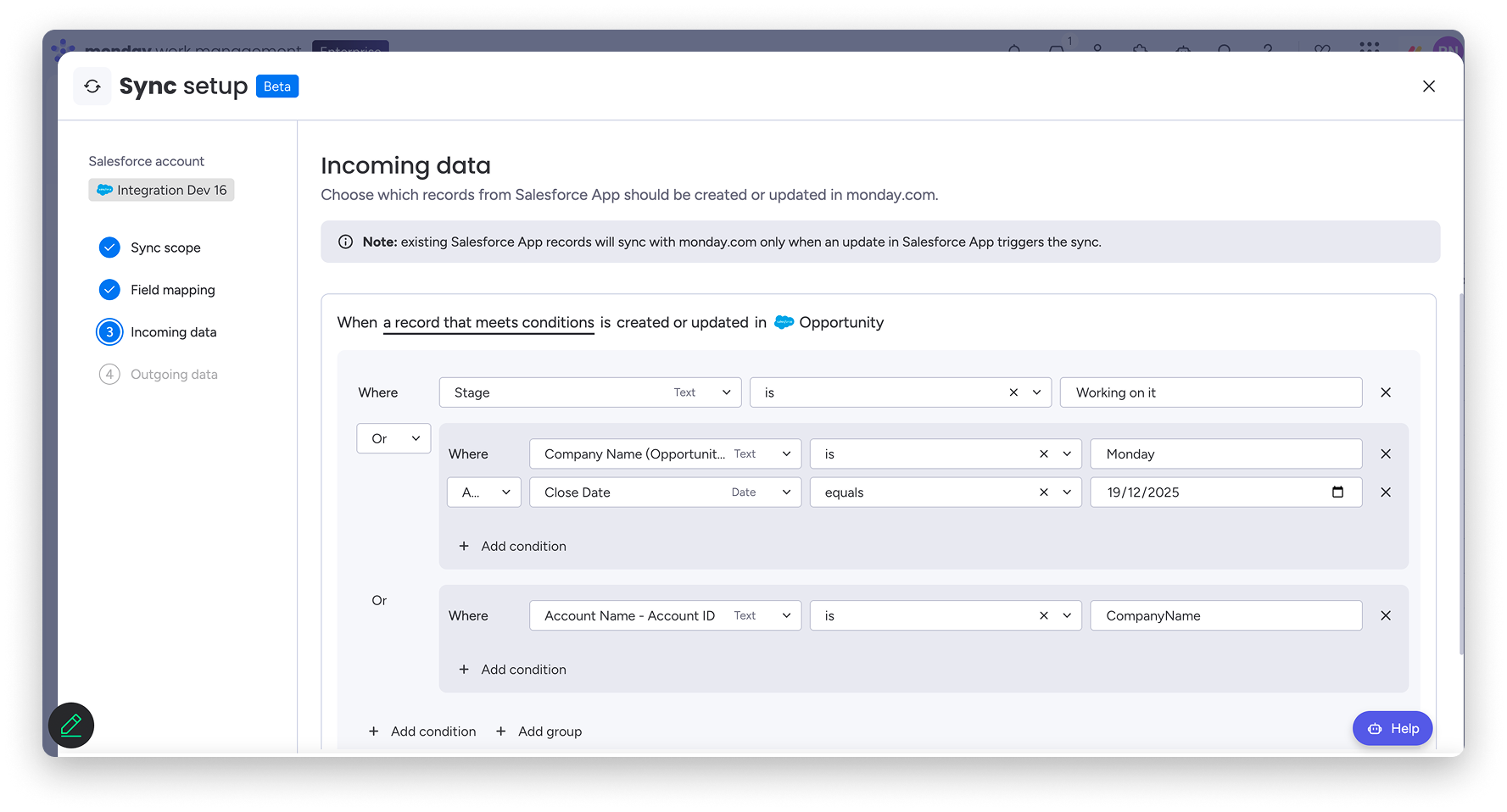Remove the Close Date condition row
This screenshot has height=812, width=1507.
point(1385,492)
